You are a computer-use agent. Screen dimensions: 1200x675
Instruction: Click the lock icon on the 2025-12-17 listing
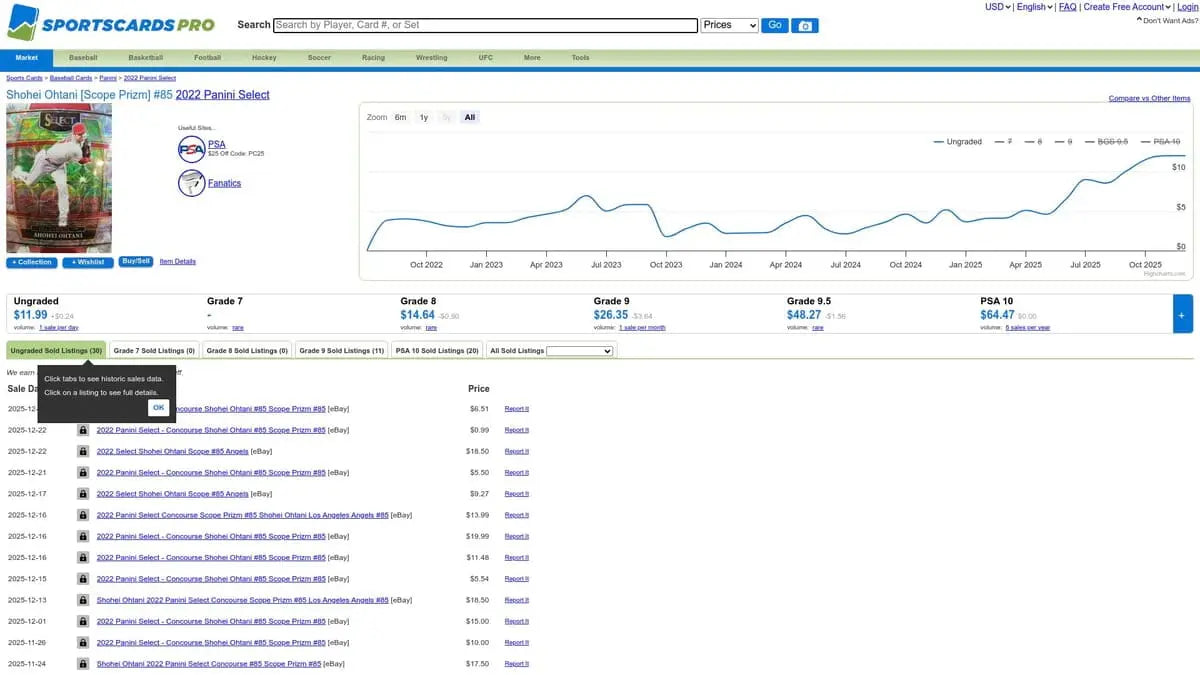coord(83,494)
